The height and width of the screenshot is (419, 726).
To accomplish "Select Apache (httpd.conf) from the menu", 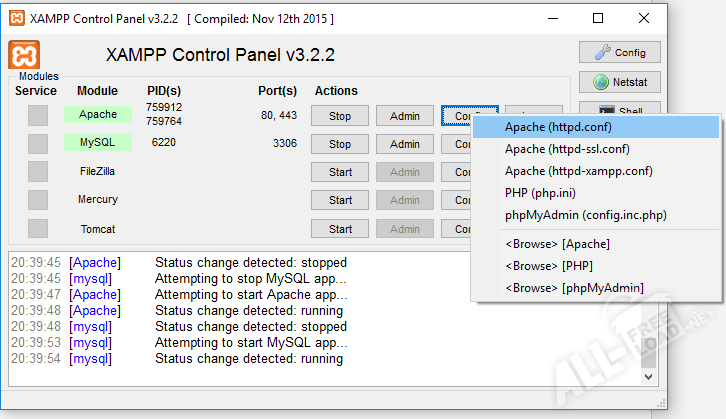I will tap(558, 127).
